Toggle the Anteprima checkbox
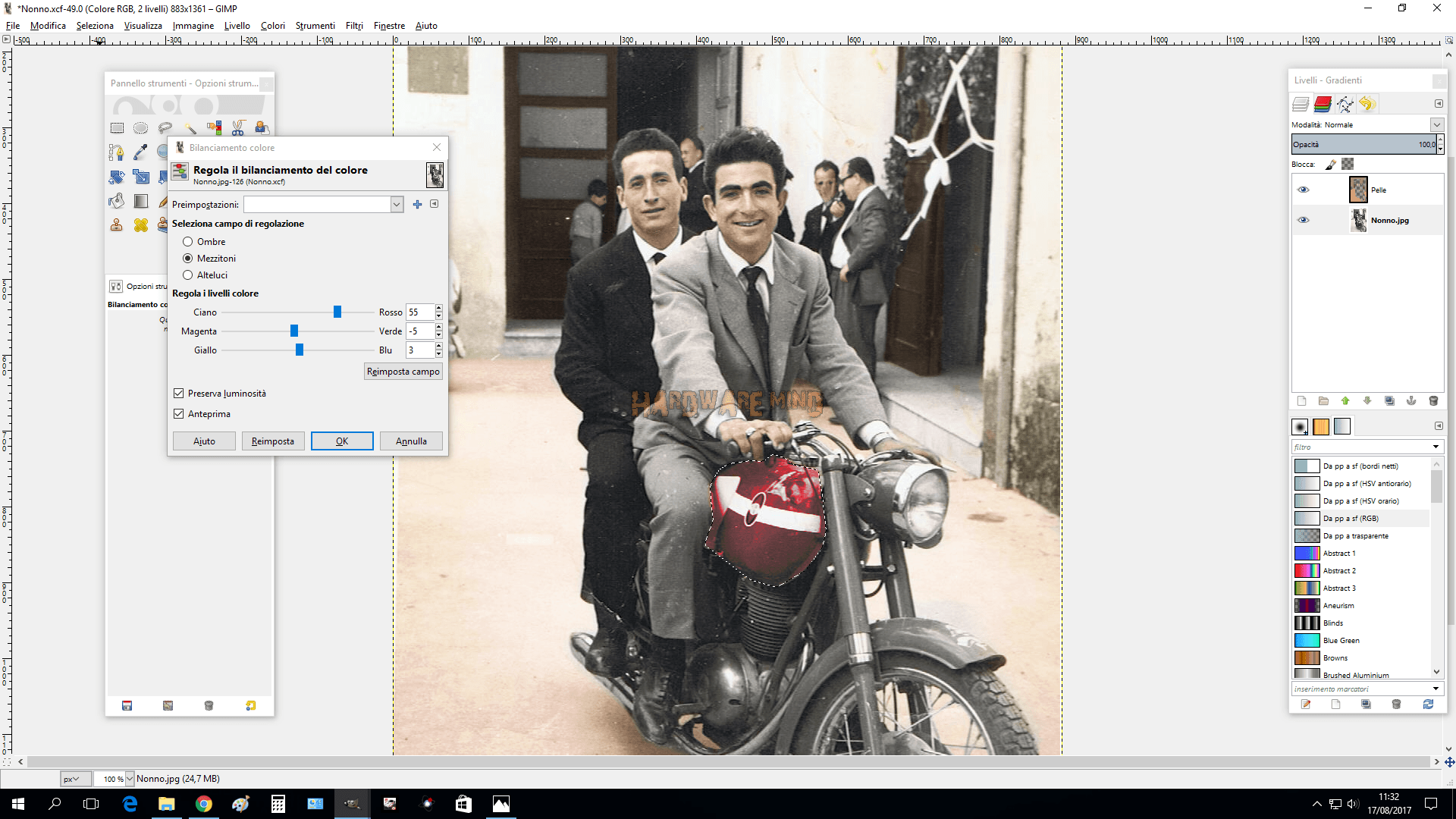The image size is (1456, 819). [179, 414]
